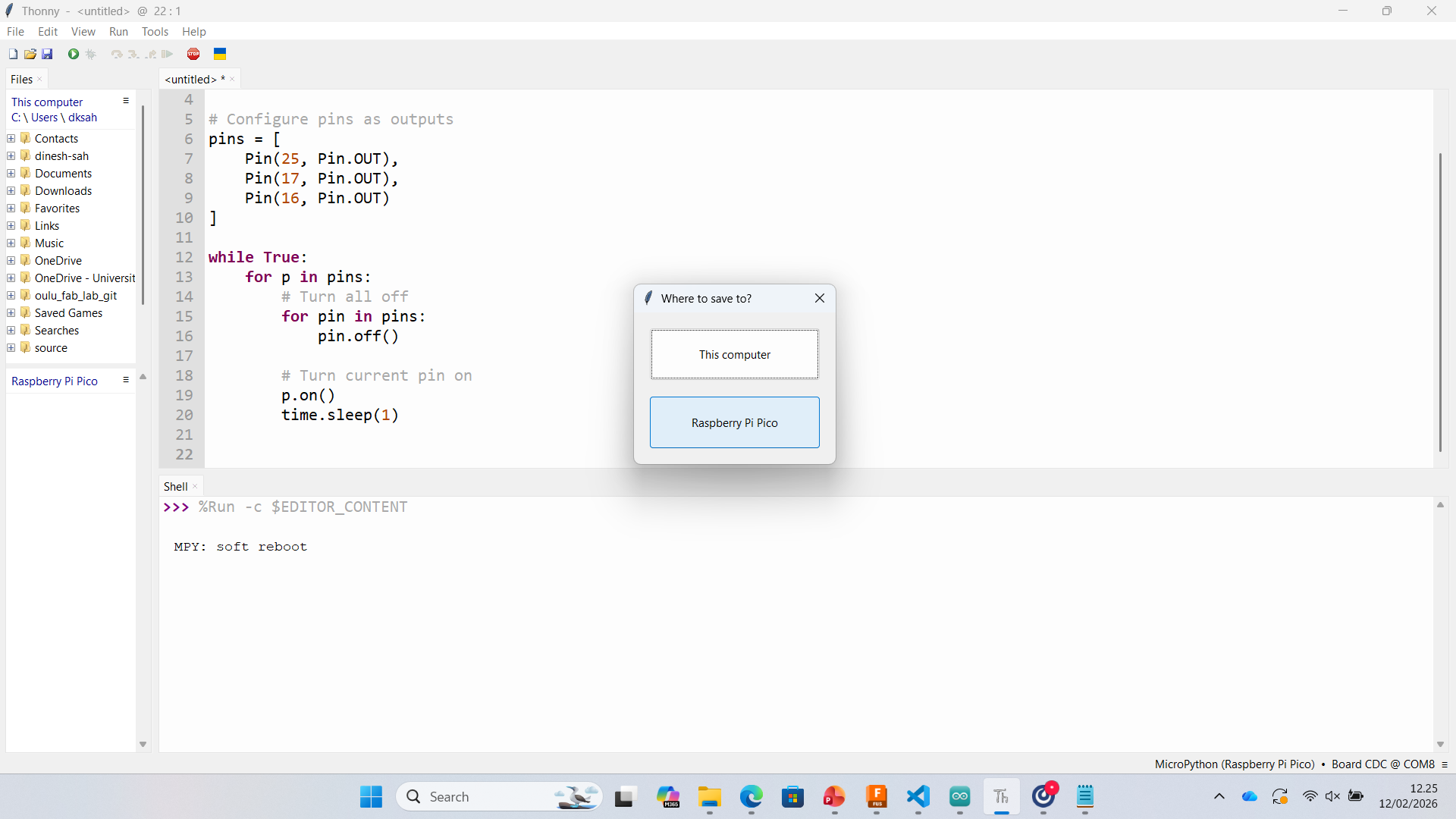The image size is (1456, 819).
Task: Click the Step over debug icon
Action: [x=116, y=54]
